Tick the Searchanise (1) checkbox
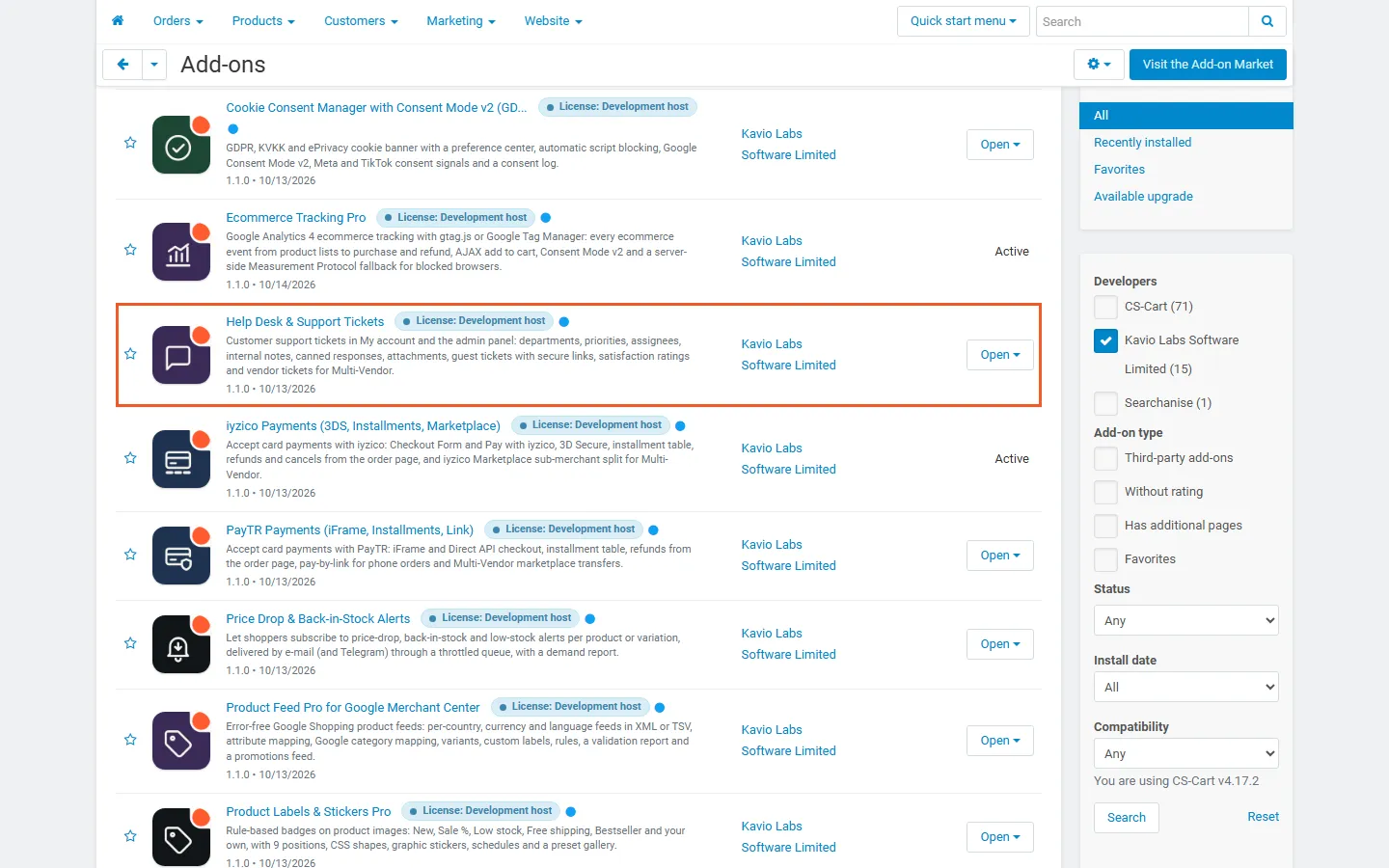The width and height of the screenshot is (1389, 868). pos(1105,403)
